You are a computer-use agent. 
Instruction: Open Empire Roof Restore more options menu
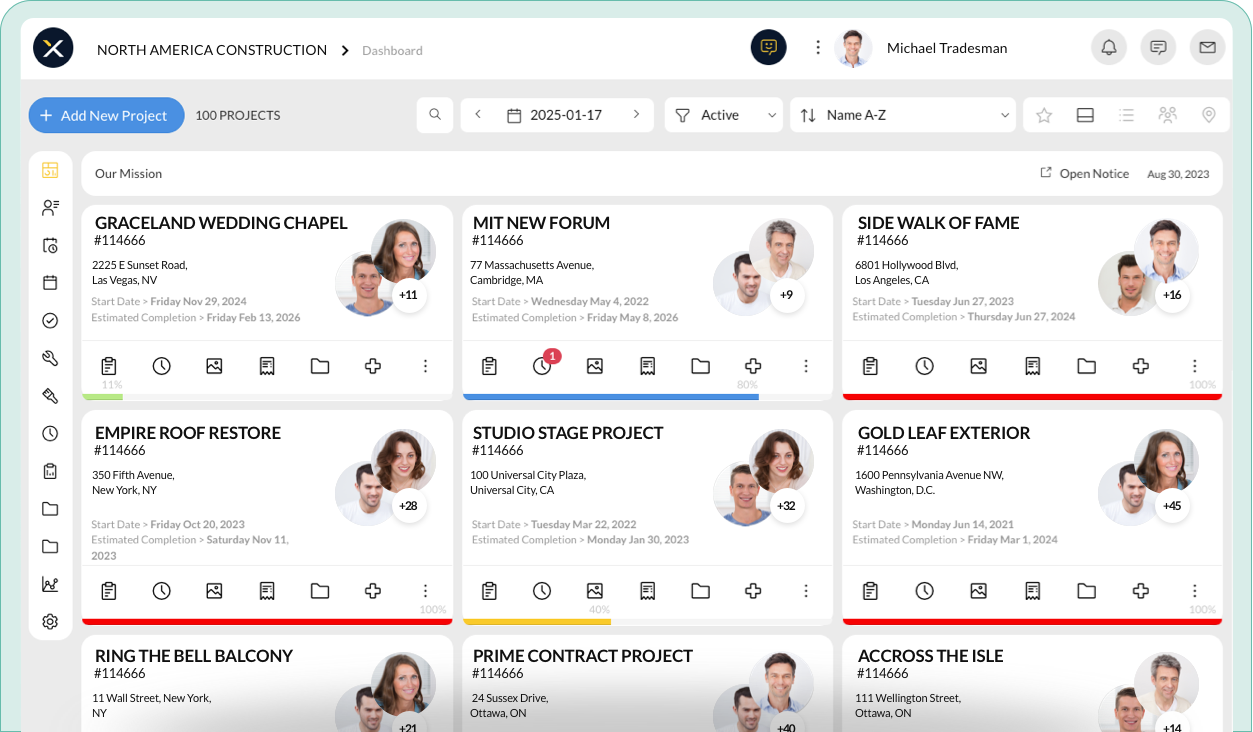click(425, 591)
